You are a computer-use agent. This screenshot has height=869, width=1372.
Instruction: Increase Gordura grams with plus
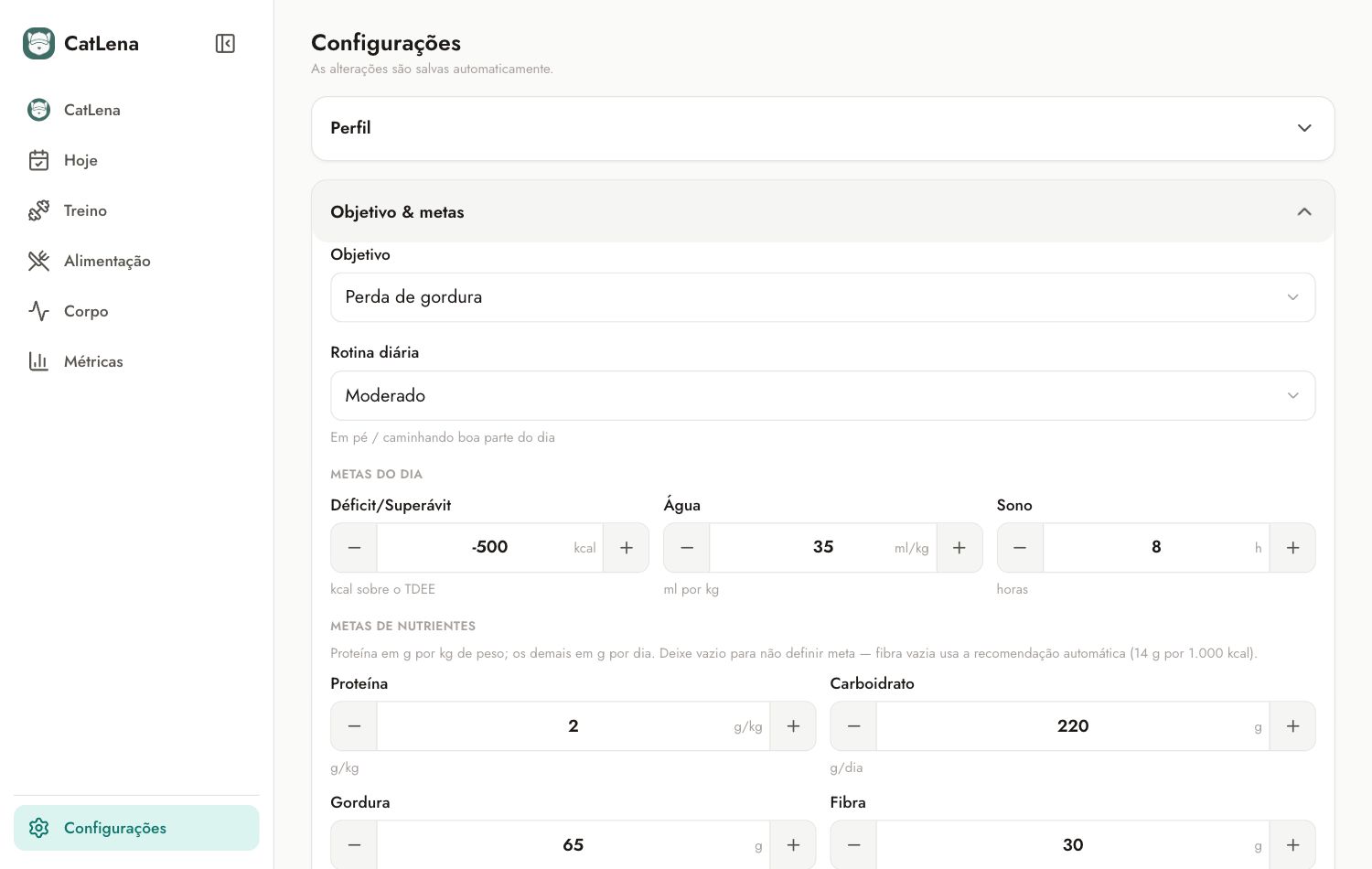(x=793, y=845)
